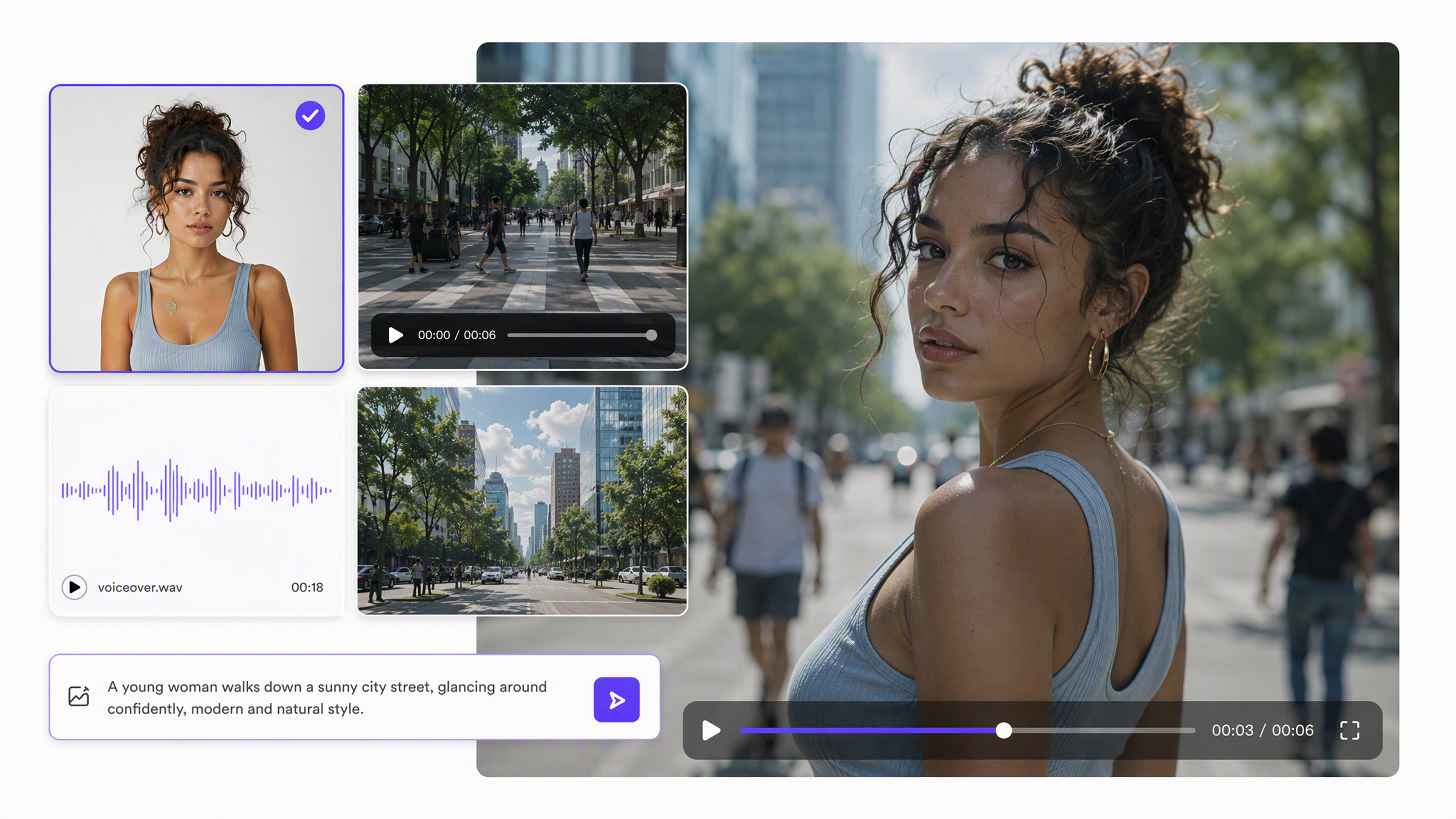Click the purple send prompt arrow button
1456x819 pixels.
click(x=616, y=700)
